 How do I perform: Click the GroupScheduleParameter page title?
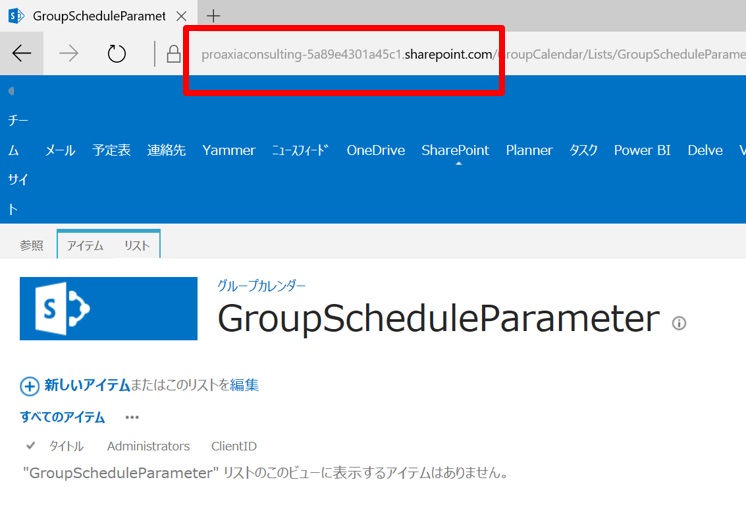pos(438,319)
